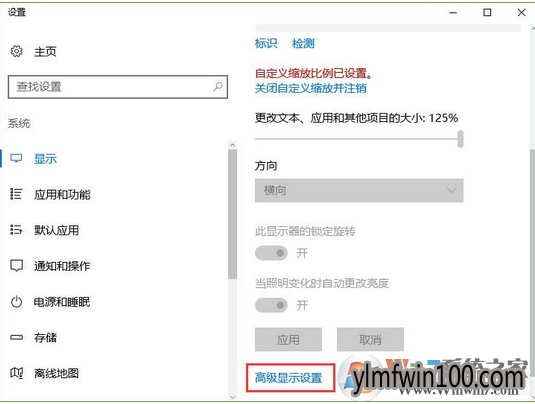Open the orientation 横向 dropdown

coord(359,190)
